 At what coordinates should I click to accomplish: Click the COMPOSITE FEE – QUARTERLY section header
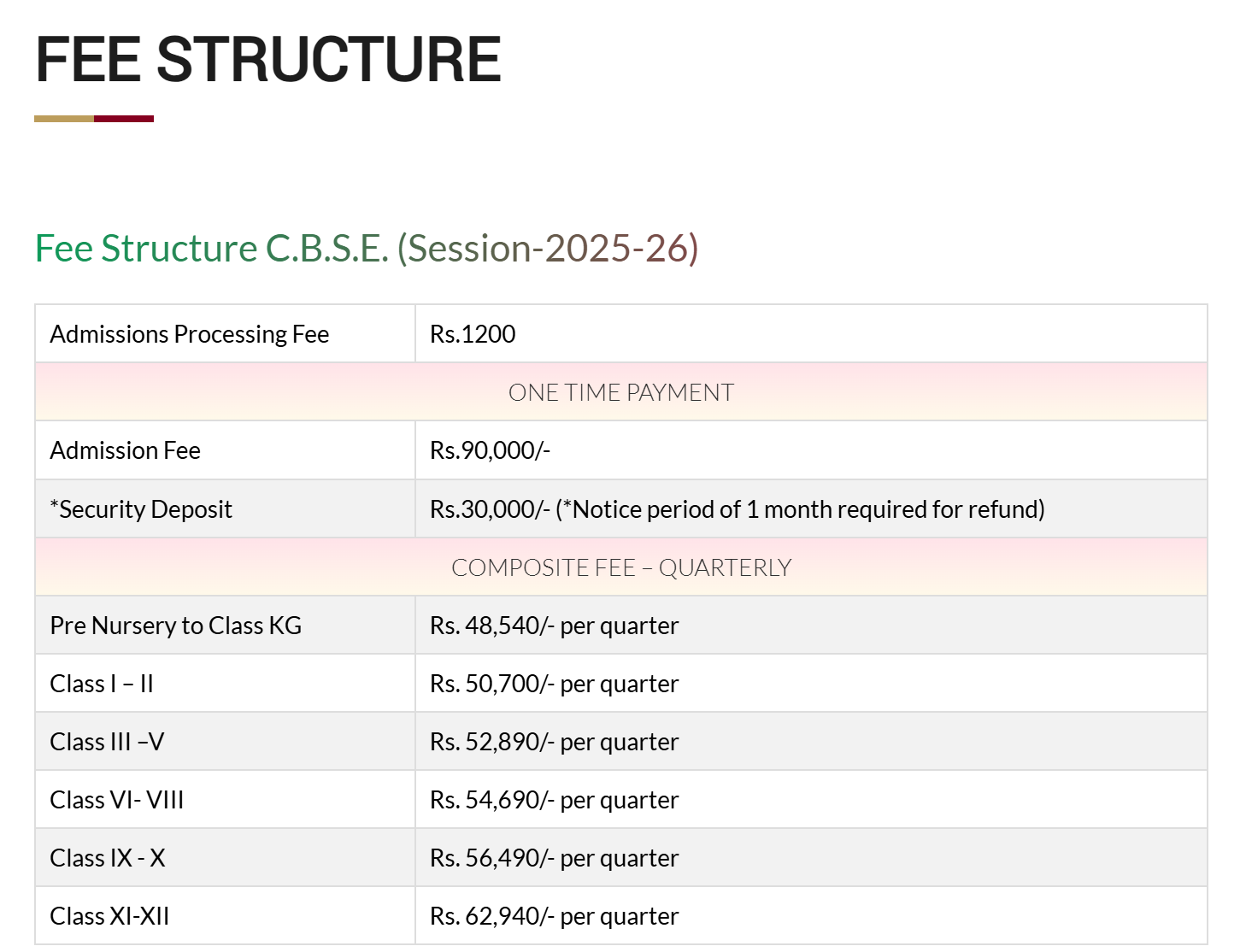[620, 567]
